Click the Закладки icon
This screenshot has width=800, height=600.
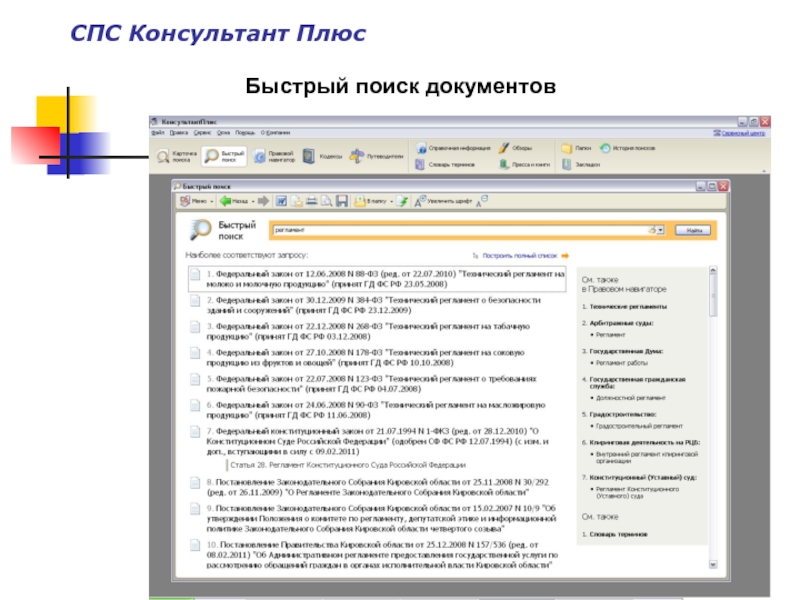point(580,164)
